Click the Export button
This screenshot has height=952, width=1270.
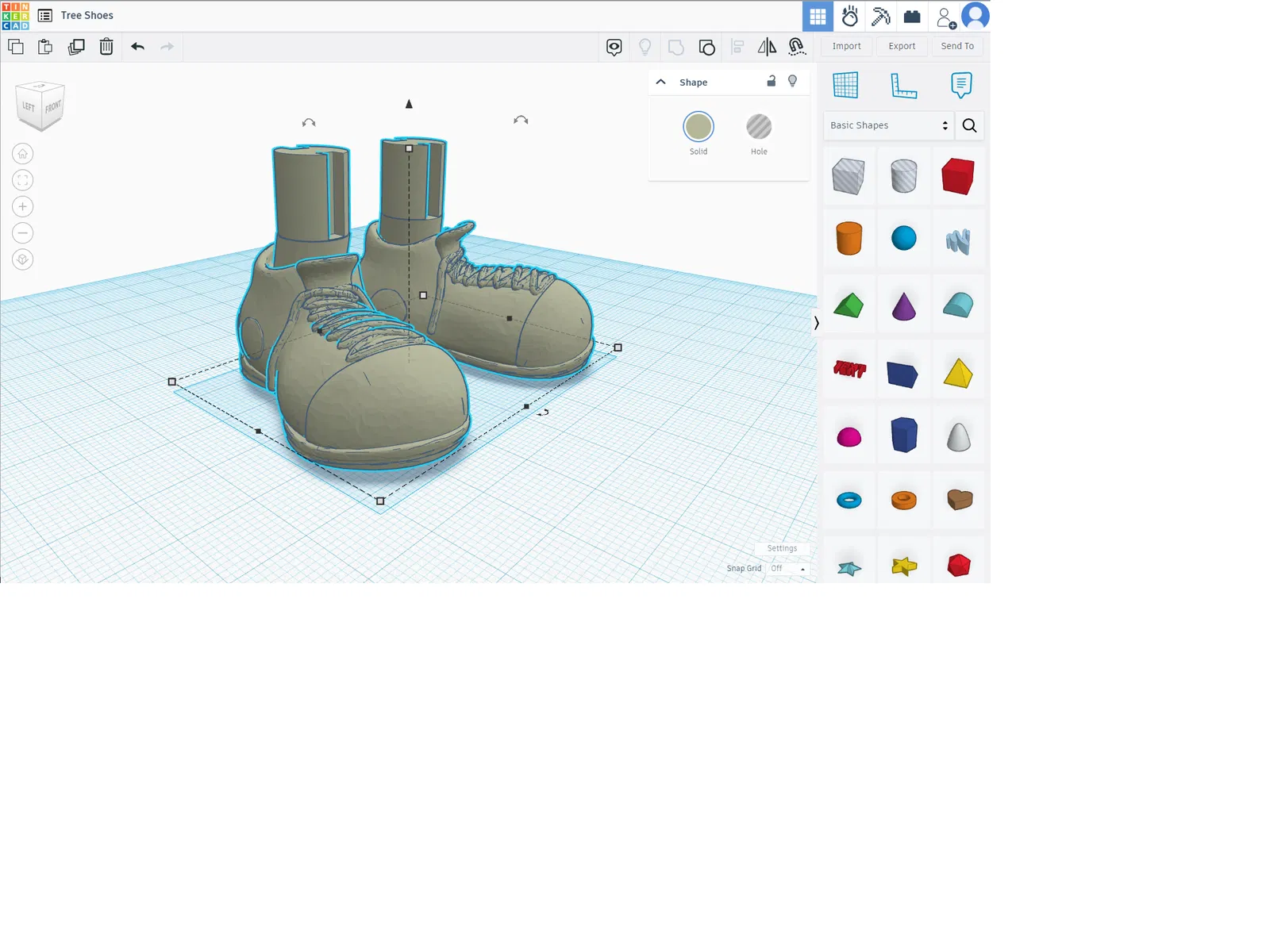pos(902,46)
